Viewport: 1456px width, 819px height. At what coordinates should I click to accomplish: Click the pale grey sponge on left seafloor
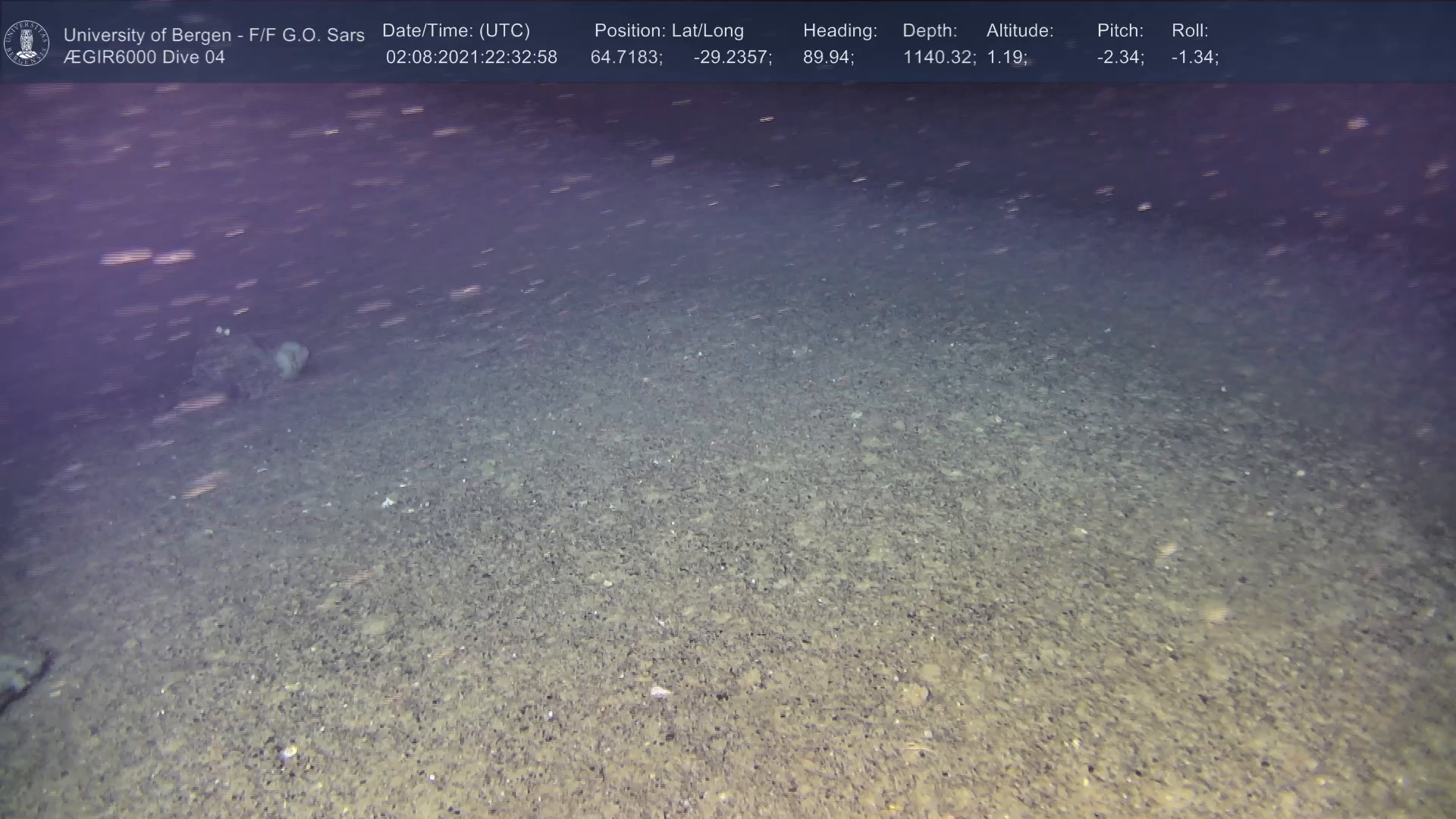coord(291,358)
